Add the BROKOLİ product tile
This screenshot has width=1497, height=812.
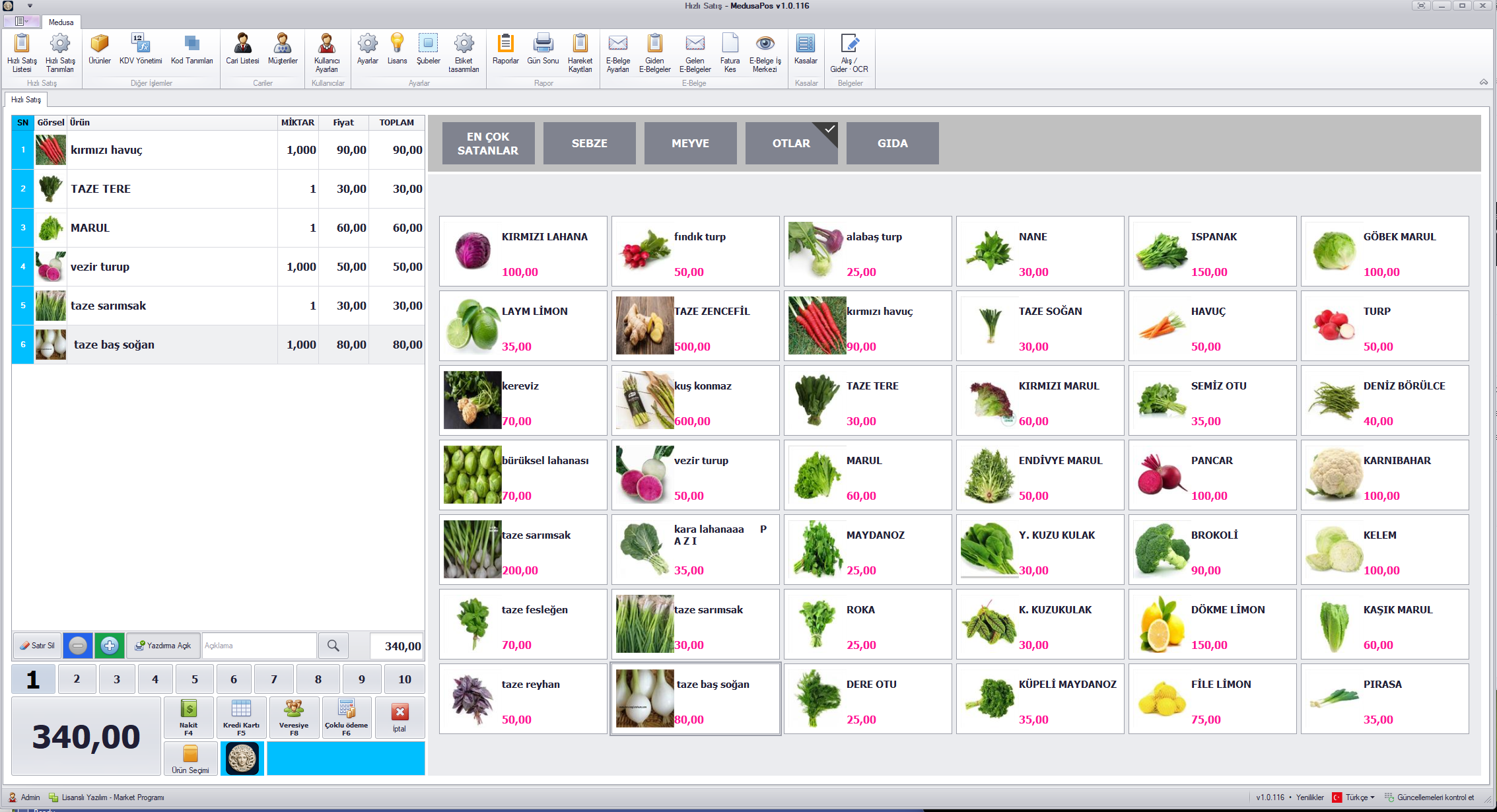[x=1212, y=550]
